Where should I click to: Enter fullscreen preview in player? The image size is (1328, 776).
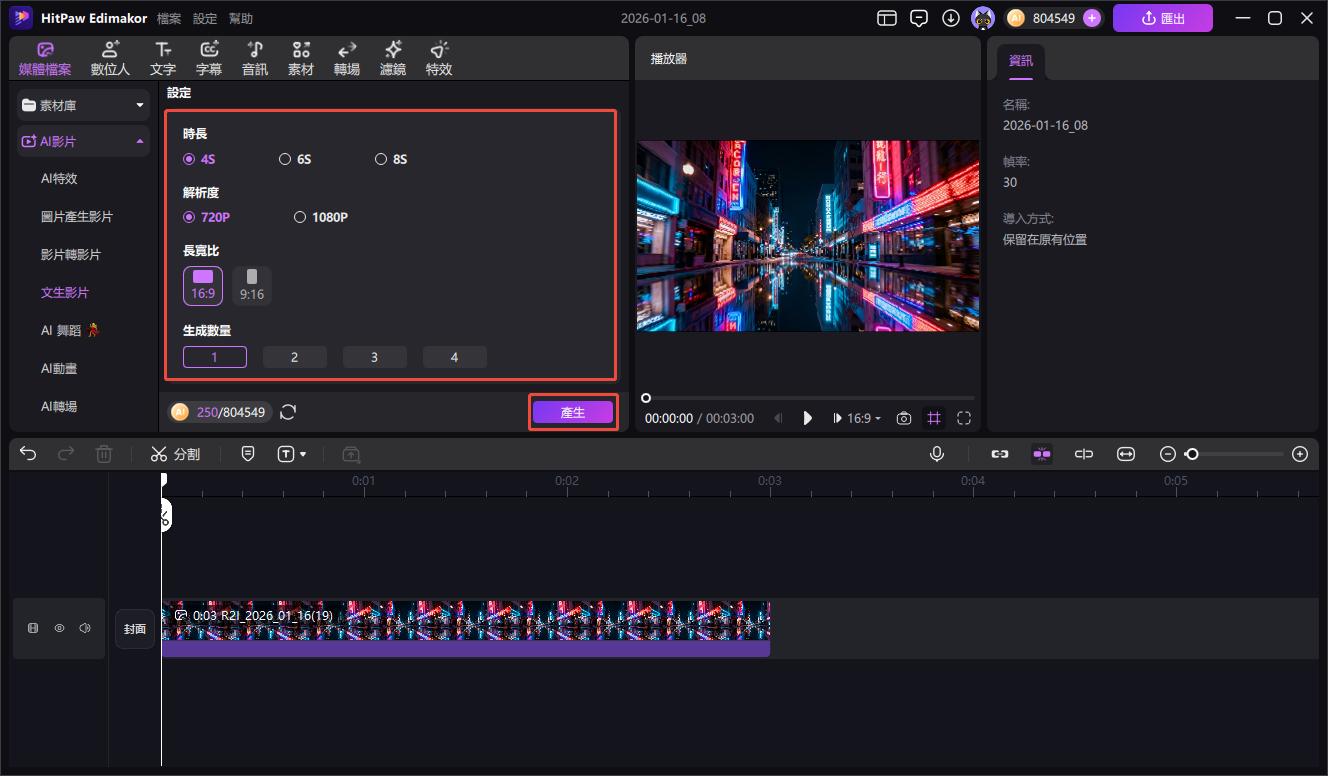click(x=964, y=418)
